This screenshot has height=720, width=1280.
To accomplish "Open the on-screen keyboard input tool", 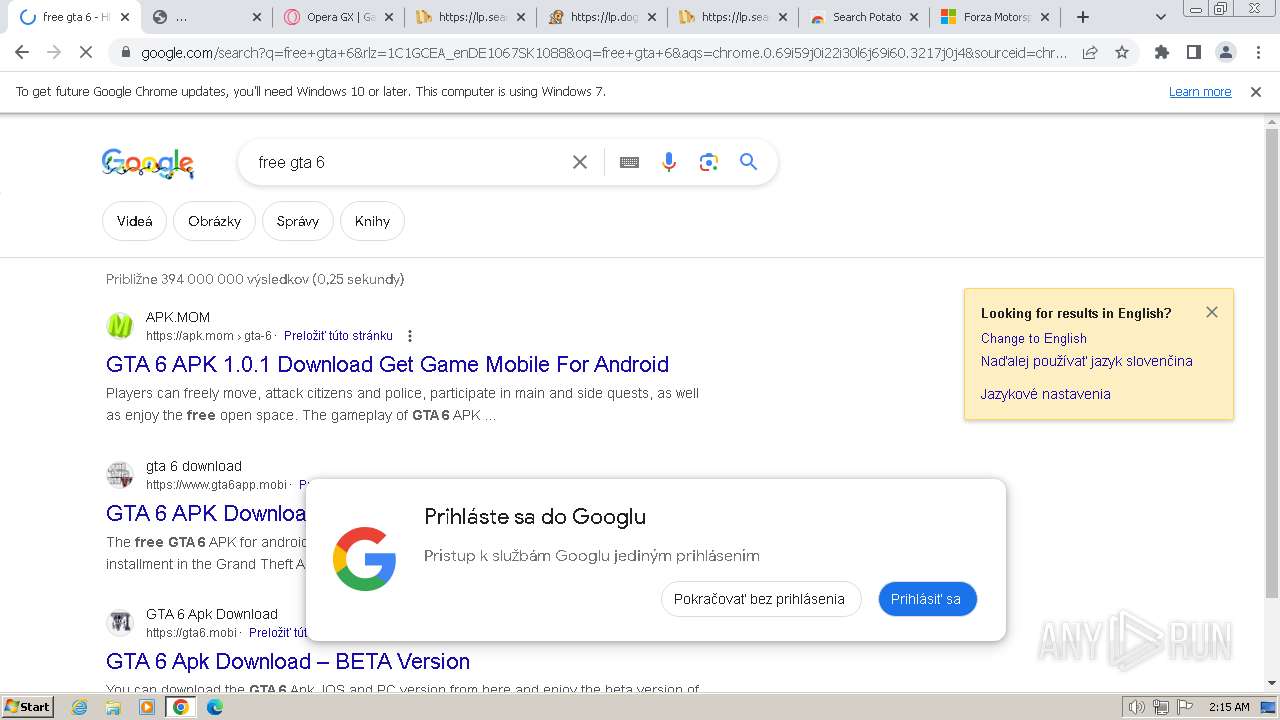I will tap(629, 162).
